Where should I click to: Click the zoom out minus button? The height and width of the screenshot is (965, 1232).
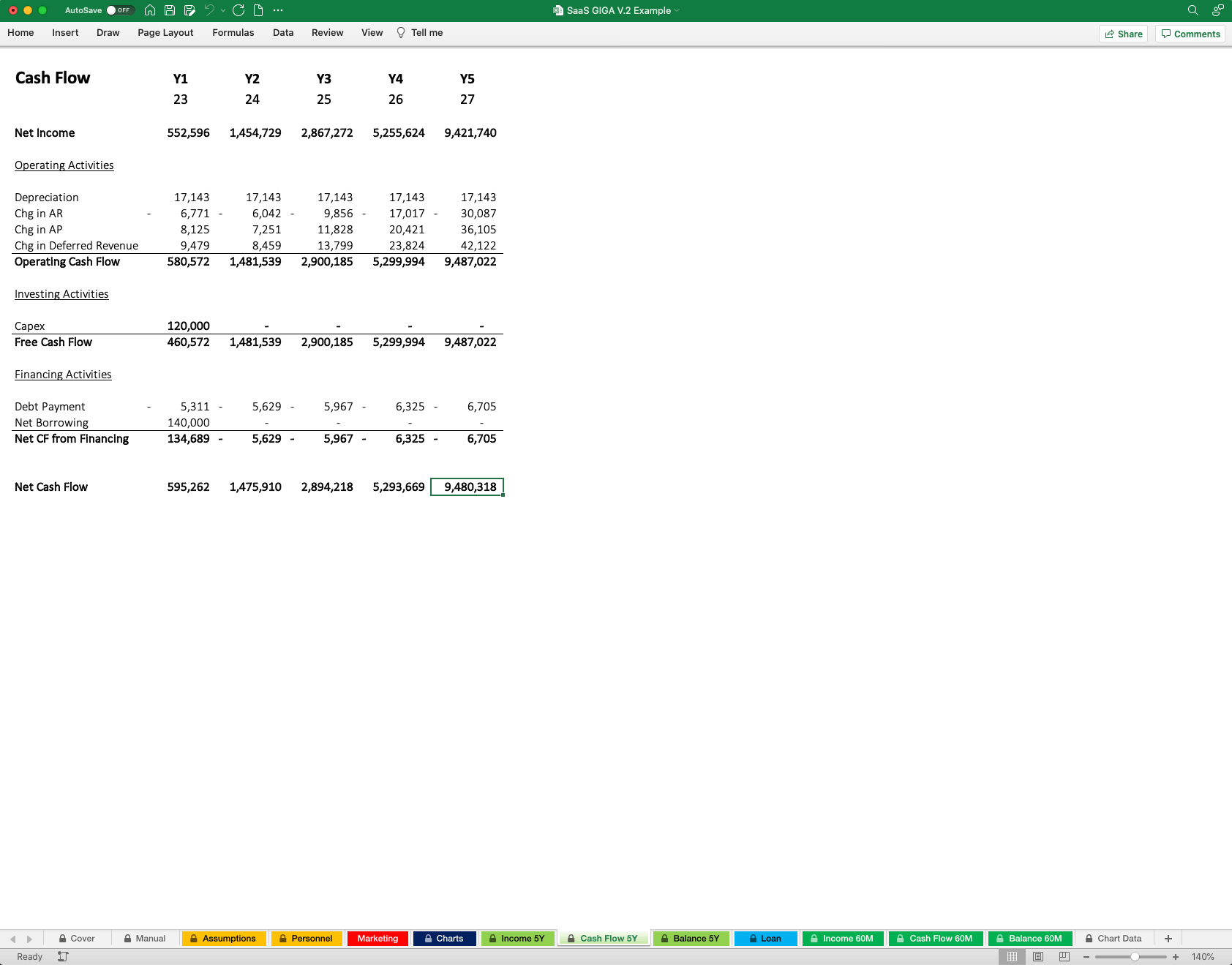(x=1086, y=957)
